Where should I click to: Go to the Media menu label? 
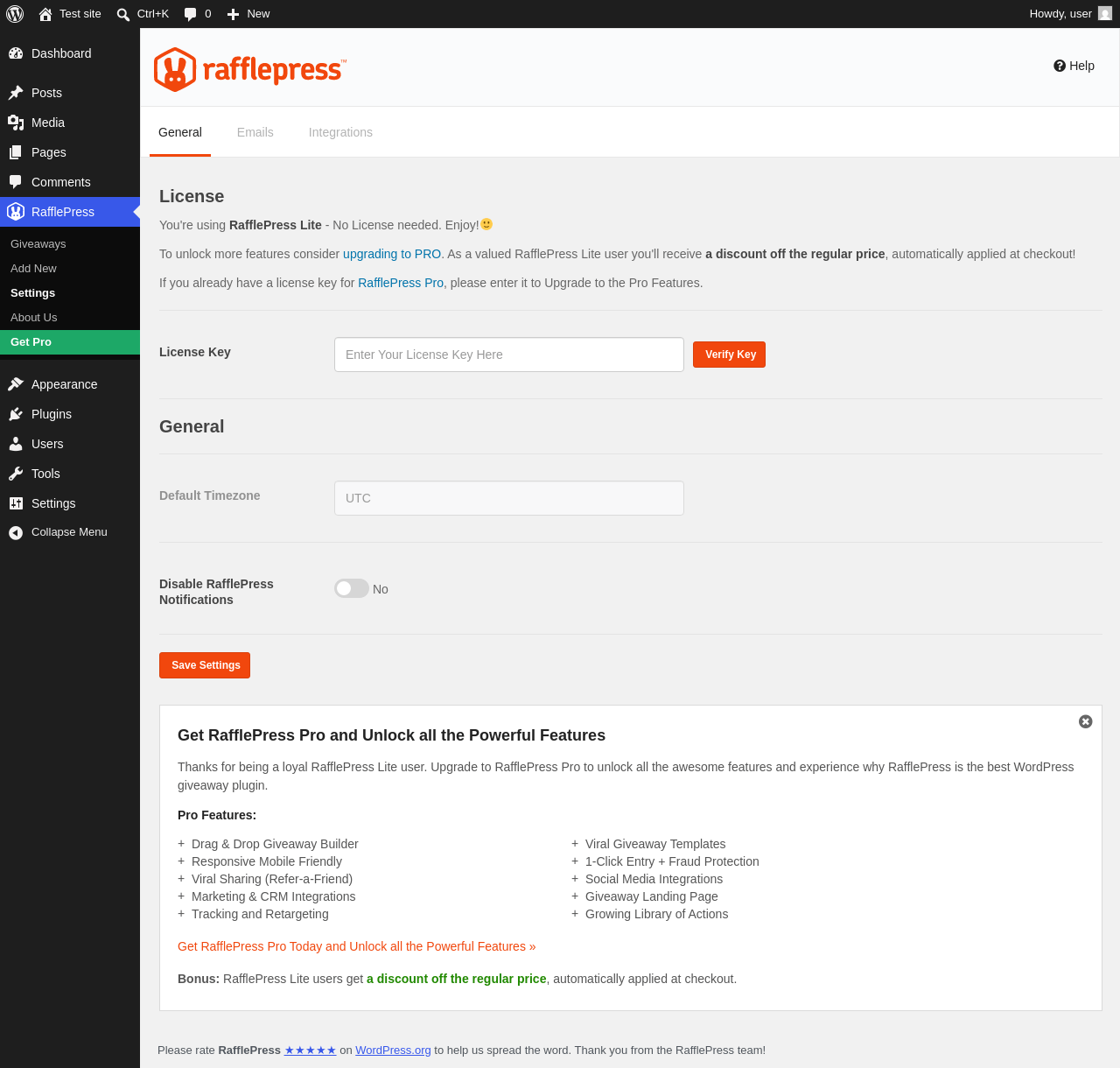tap(48, 123)
